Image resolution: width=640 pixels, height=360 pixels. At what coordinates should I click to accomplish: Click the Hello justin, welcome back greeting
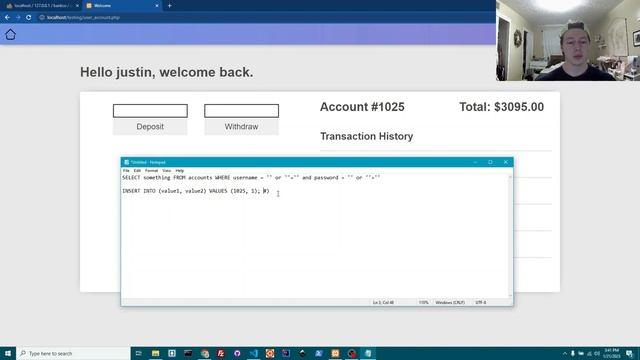[167, 72]
